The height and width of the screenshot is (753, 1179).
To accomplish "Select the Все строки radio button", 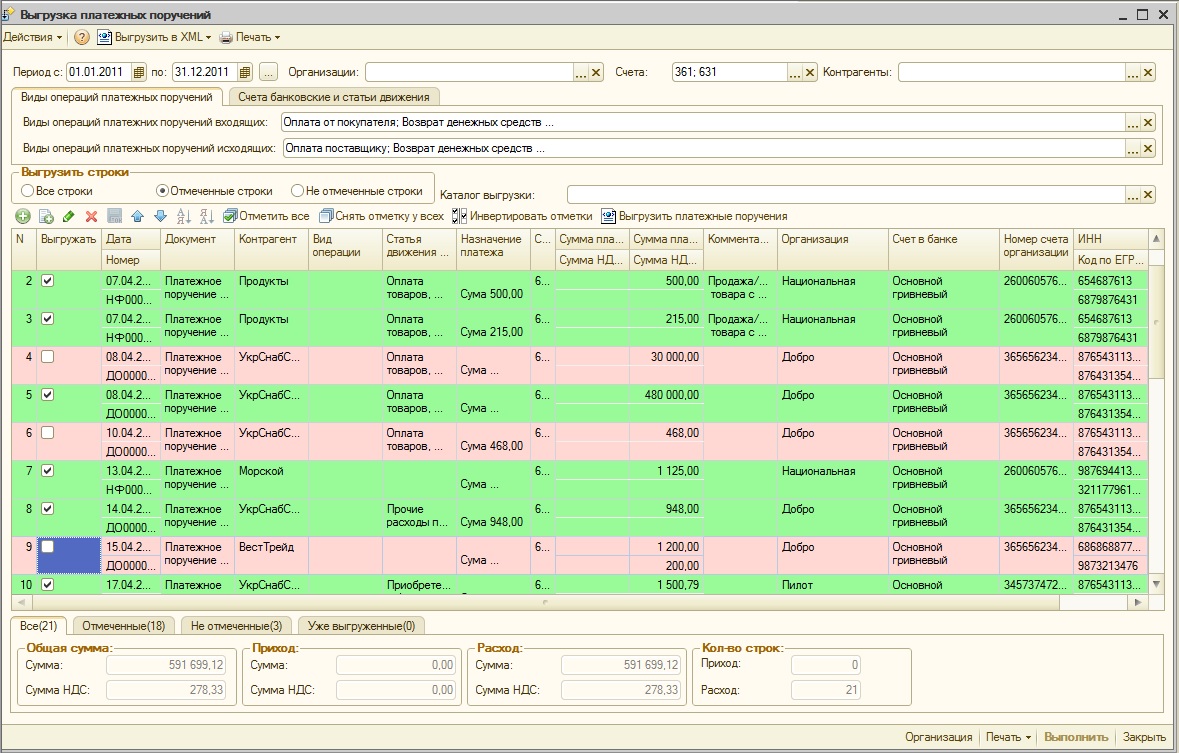I will coord(28,191).
